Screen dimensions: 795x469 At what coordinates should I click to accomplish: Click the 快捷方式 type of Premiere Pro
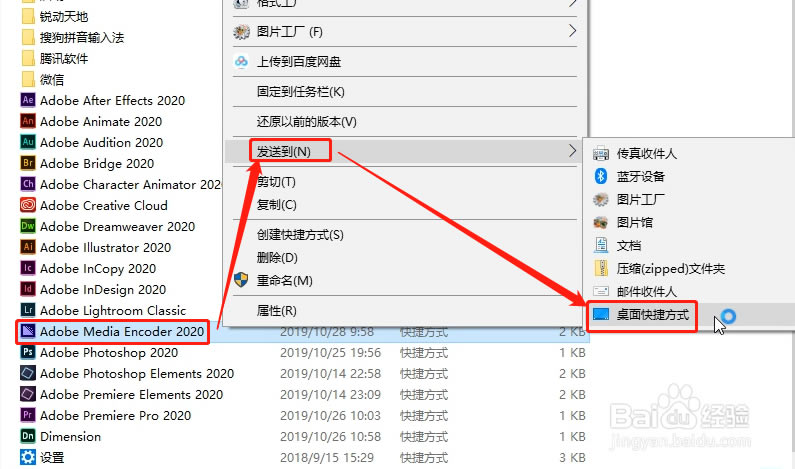pos(424,416)
